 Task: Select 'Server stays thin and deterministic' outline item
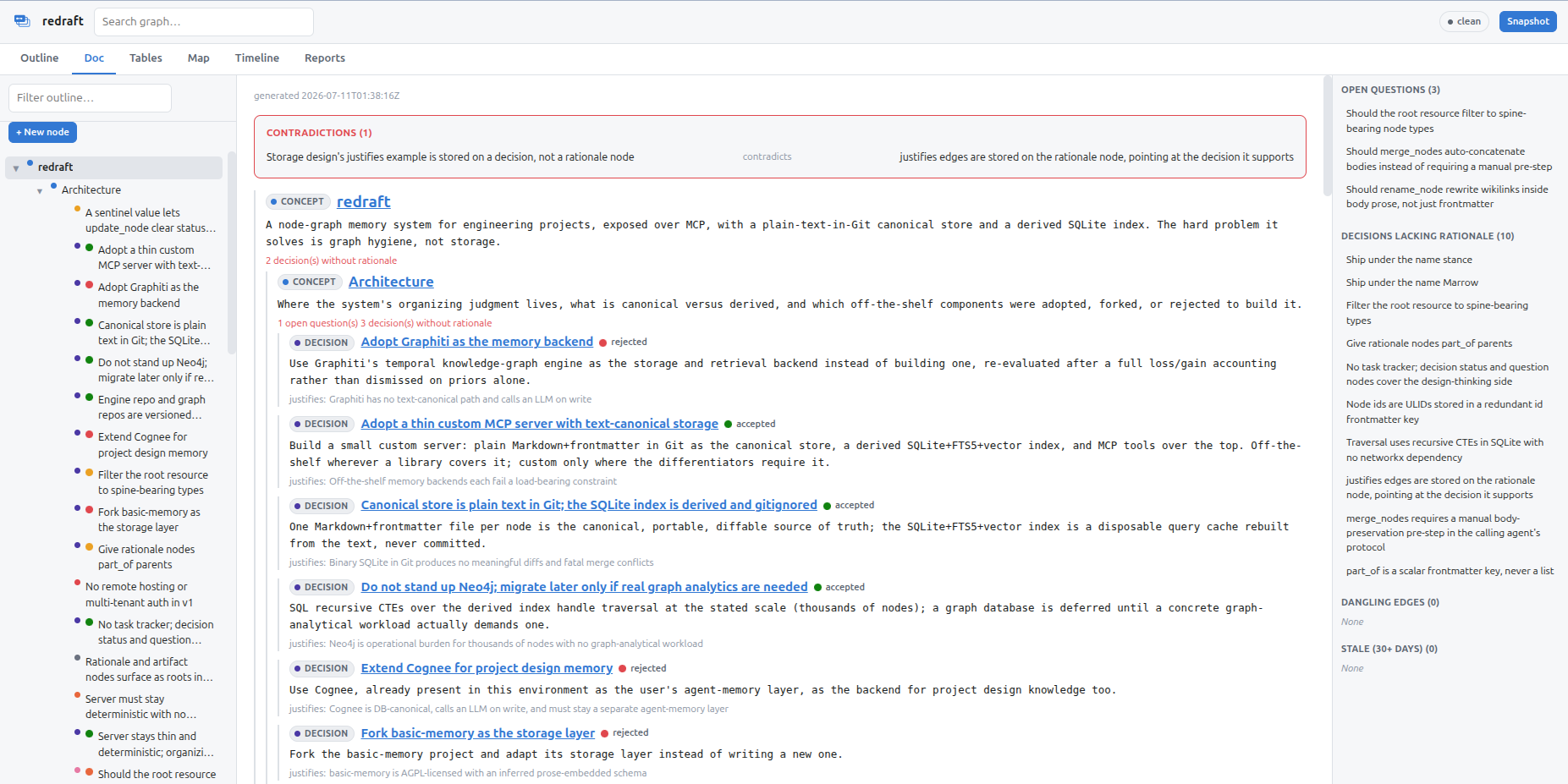coord(156,744)
